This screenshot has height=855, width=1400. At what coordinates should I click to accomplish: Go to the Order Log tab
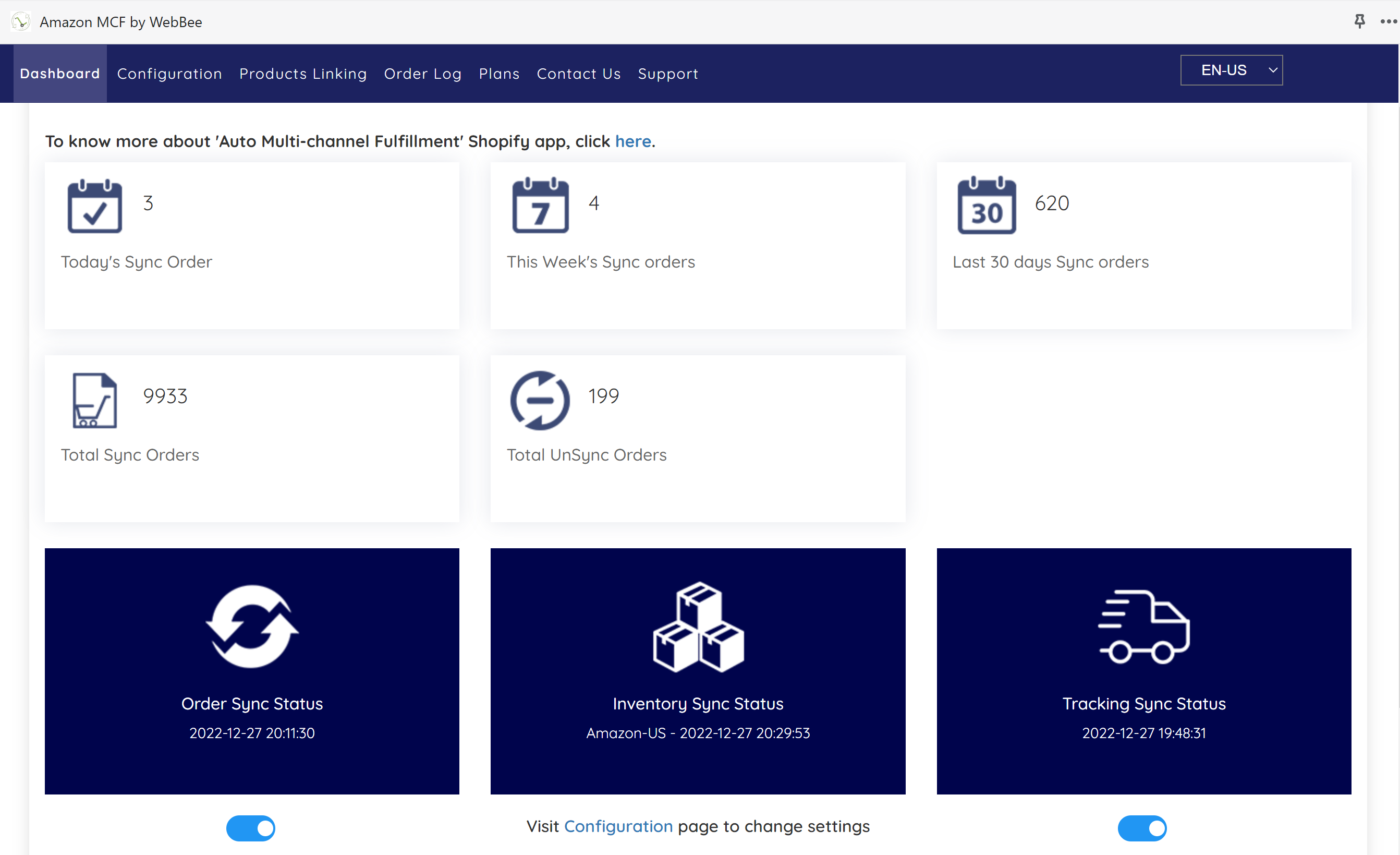423,74
